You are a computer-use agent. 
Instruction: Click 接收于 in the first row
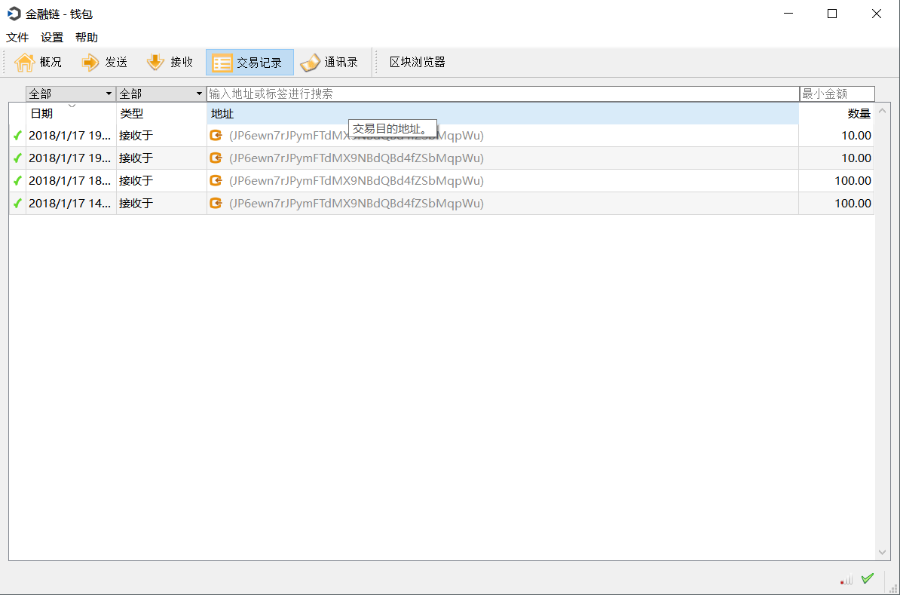point(136,135)
